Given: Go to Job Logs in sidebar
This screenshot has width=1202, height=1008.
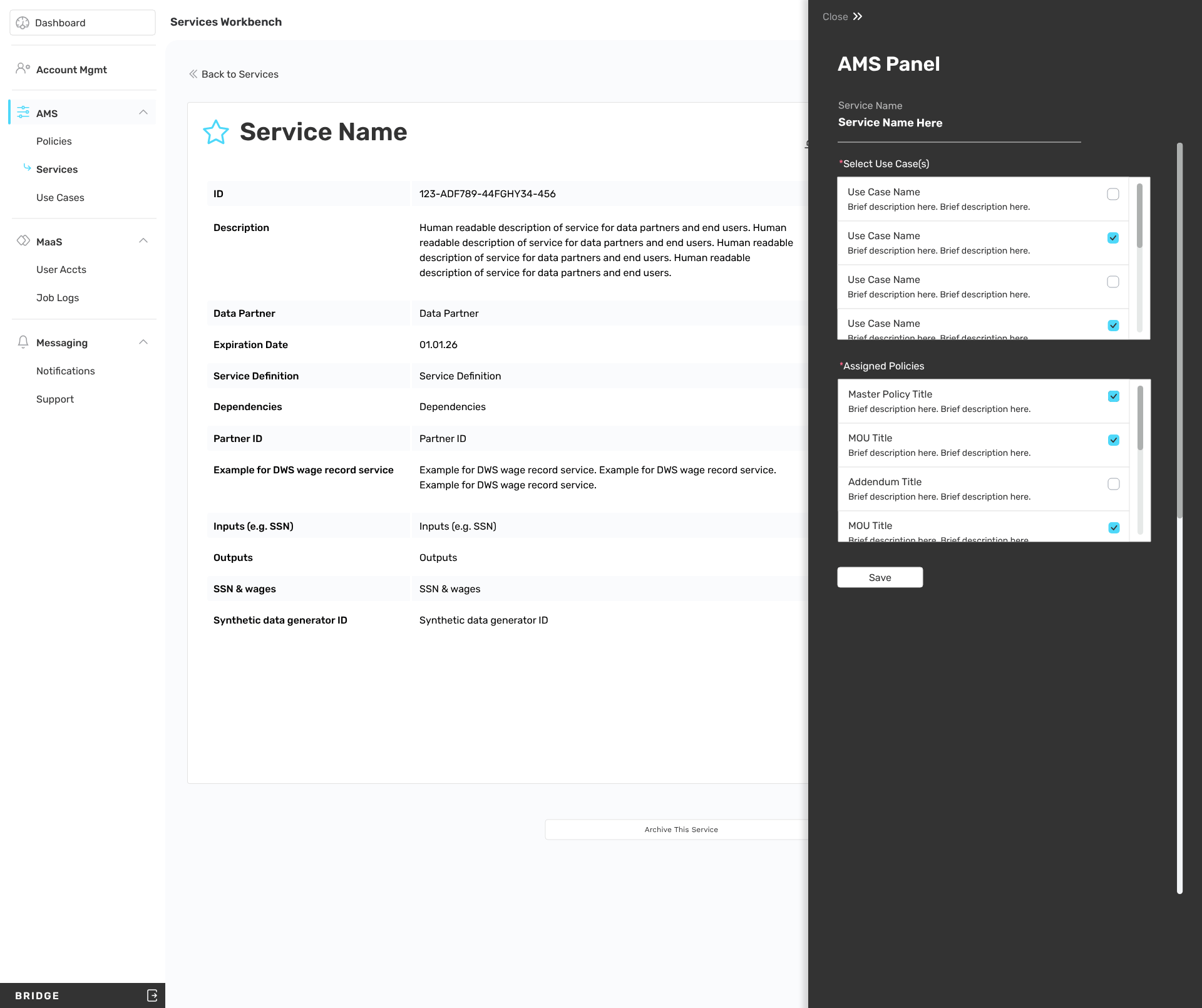Looking at the screenshot, I should [58, 297].
